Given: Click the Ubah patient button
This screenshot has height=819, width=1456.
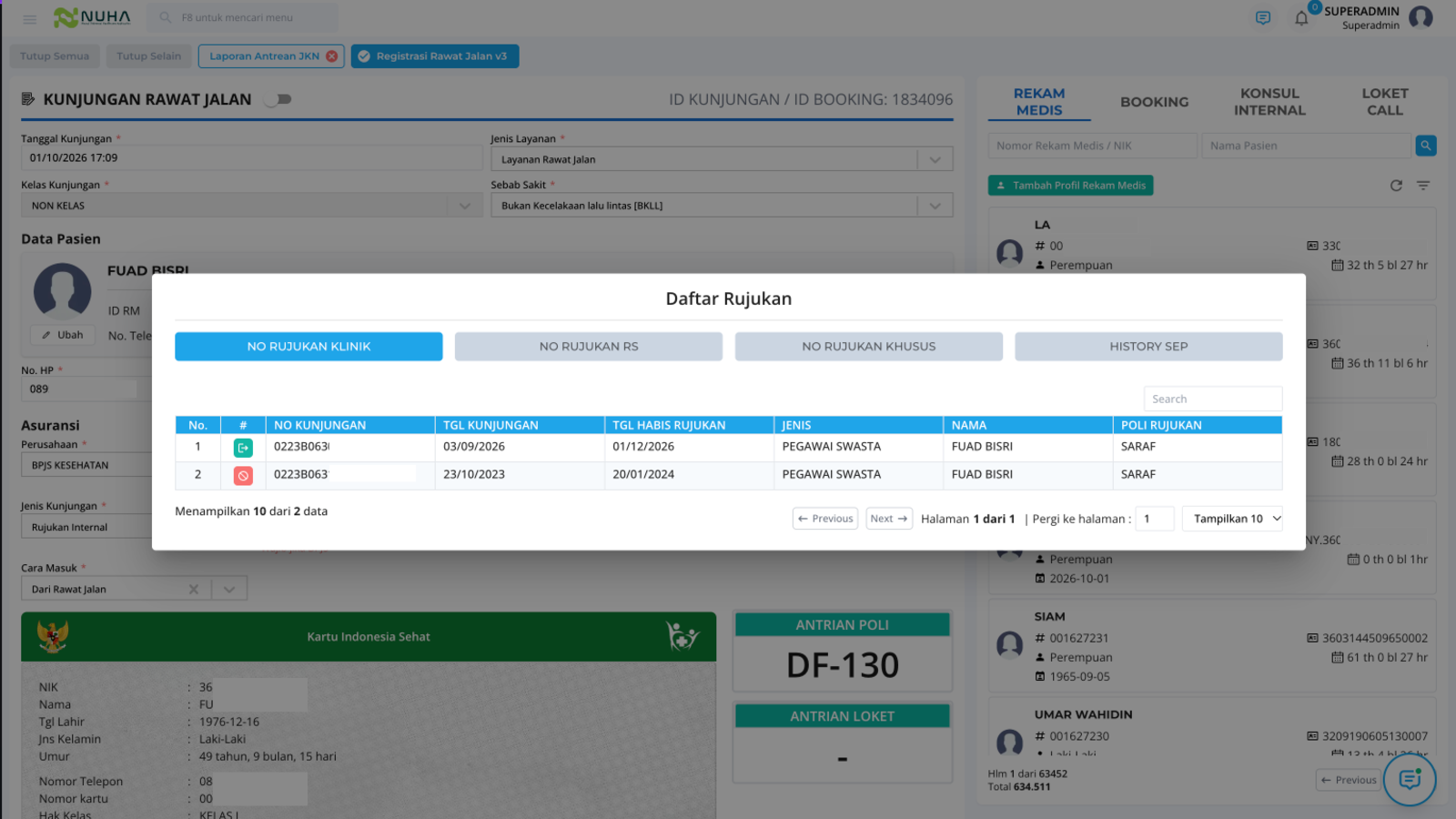Looking at the screenshot, I should click(x=62, y=335).
